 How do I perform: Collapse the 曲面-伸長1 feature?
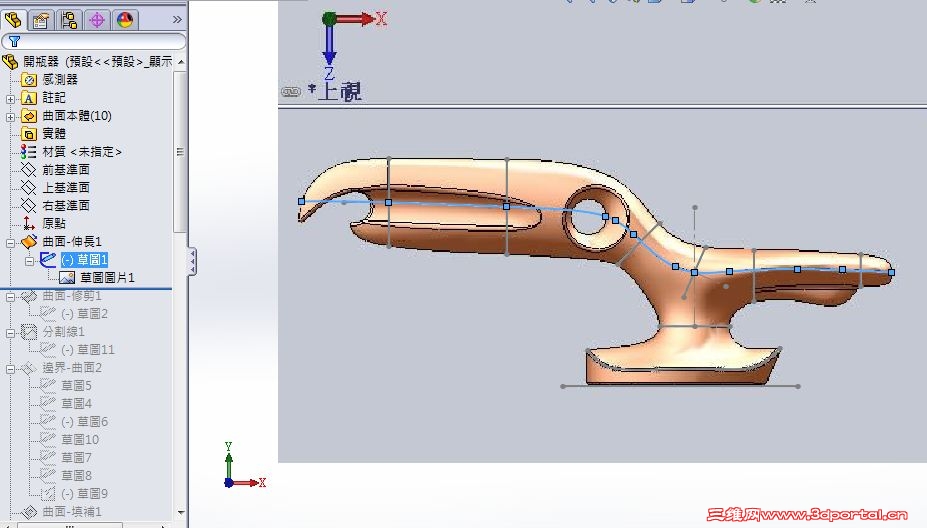pos(10,242)
